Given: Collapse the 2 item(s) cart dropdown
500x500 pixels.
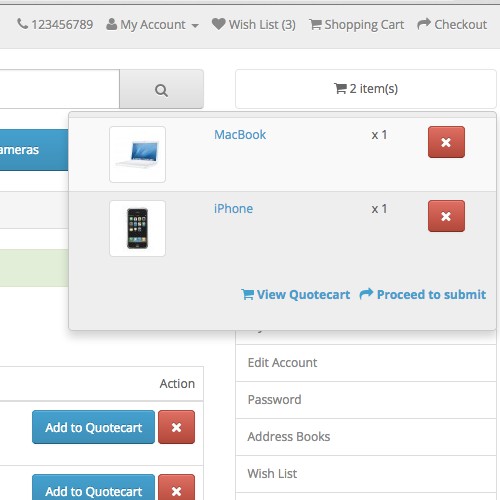Looking at the screenshot, I should click(366, 89).
